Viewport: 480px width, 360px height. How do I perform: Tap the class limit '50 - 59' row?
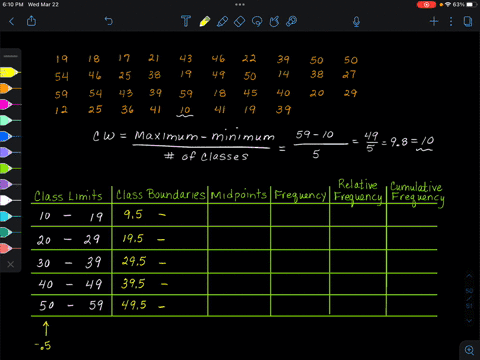[x=71, y=305]
